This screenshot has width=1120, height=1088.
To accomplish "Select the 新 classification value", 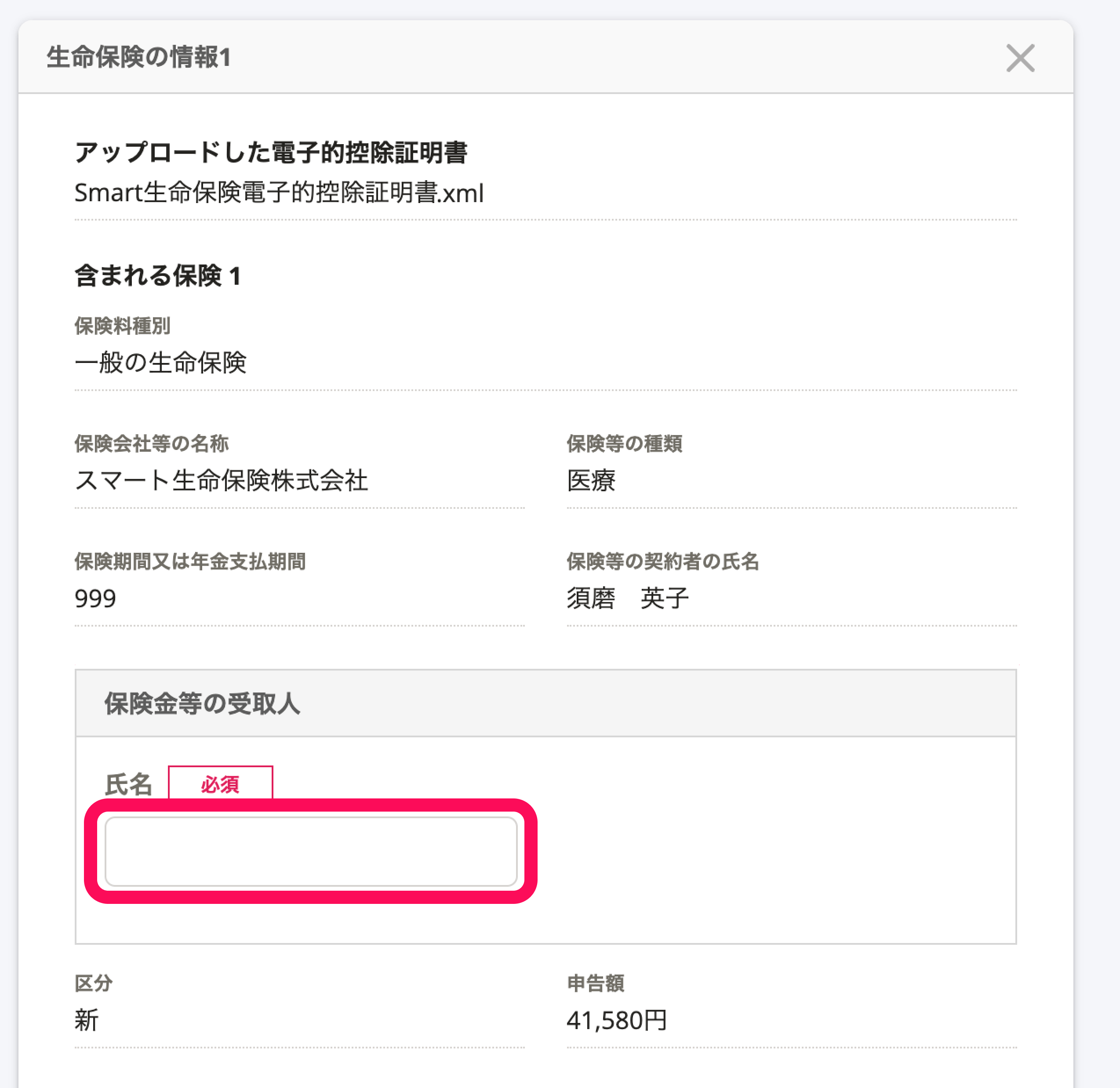I will pyautogui.click(x=87, y=1020).
